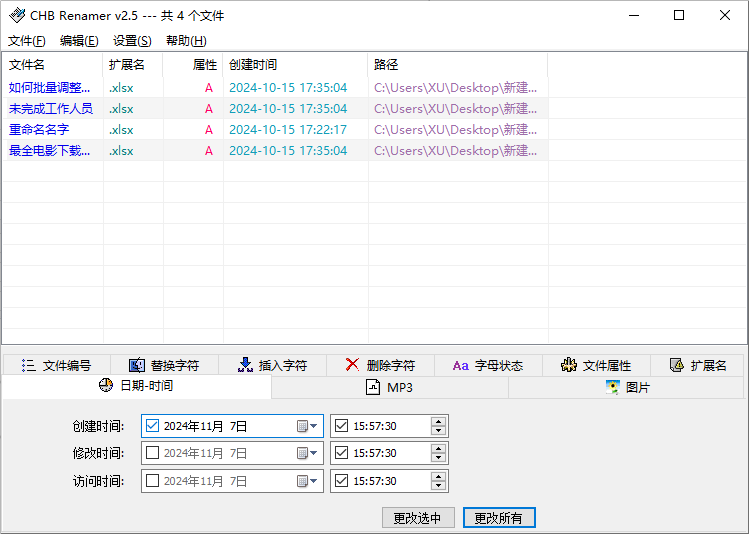This screenshot has width=749, height=534.
Task: Click the Aa 字母状态 icon
Action: coord(460,366)
